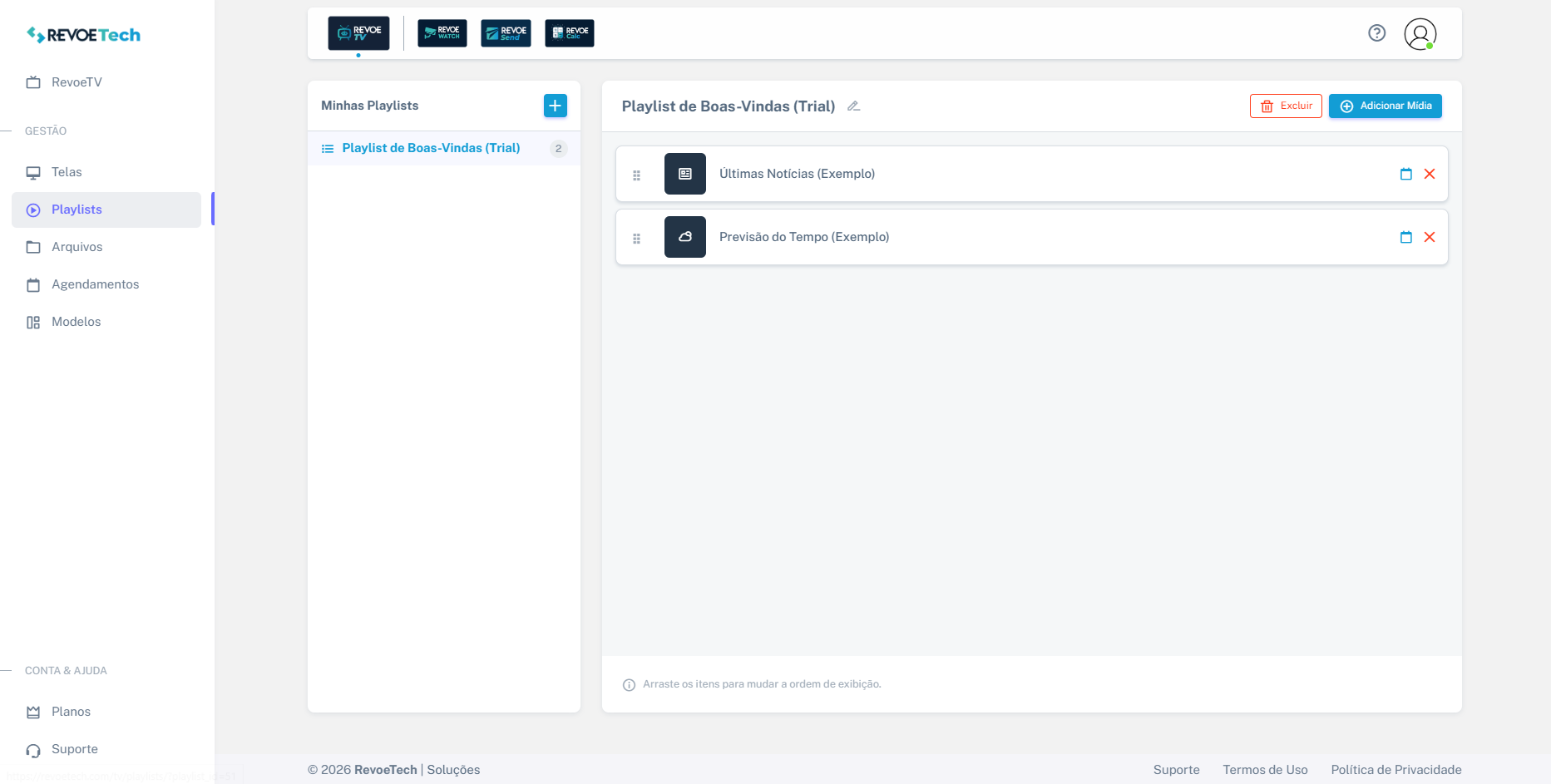1551x784 pixels.
Task: Switch to the Revoe Send app
Action: tap(506, 33)
